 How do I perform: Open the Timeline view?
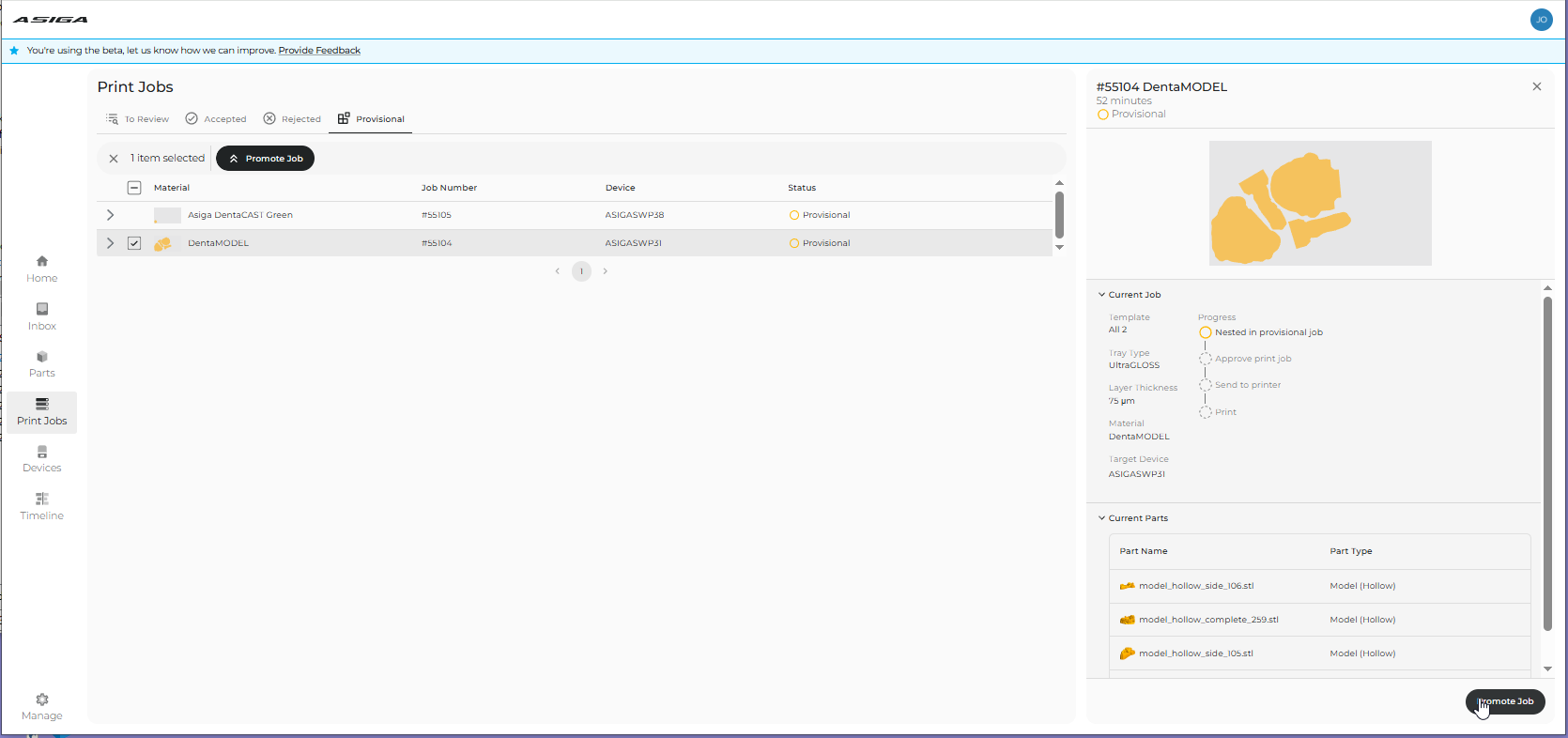click(41, 507)
